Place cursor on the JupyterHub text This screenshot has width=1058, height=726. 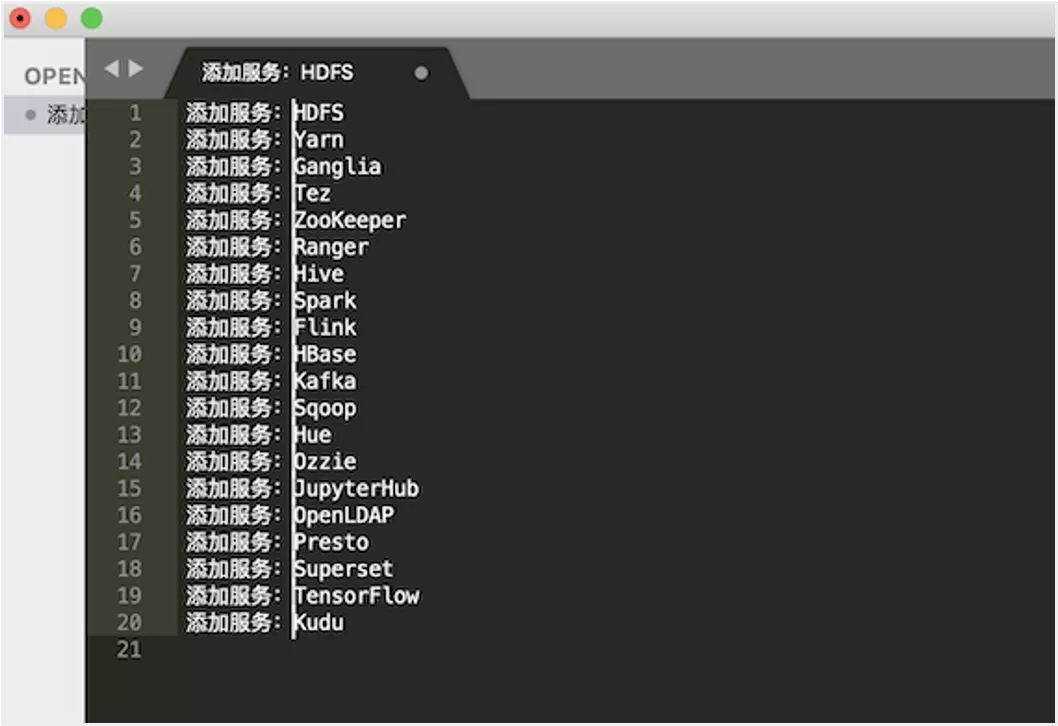(357, 488)
